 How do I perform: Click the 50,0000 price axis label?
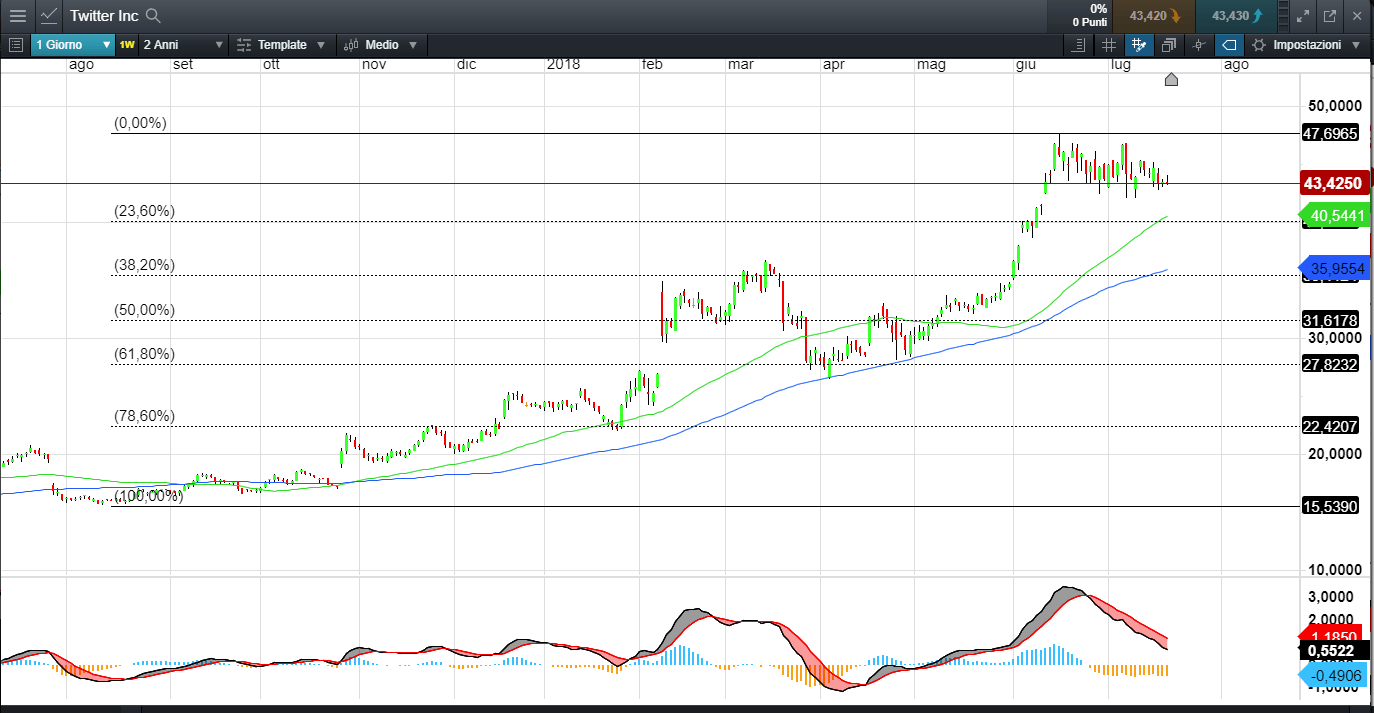tap(1336, 106)
